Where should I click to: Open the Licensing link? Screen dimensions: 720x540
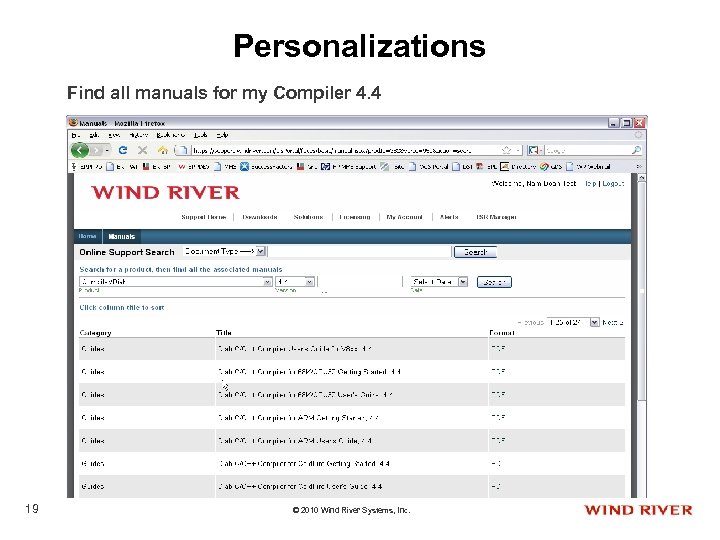(354, 217)
